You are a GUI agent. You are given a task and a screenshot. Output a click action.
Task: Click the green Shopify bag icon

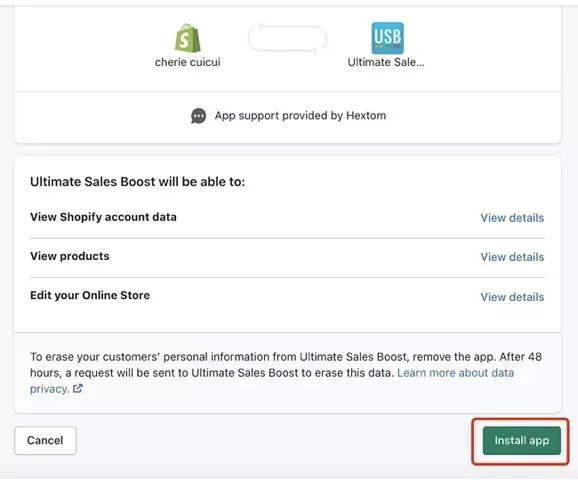click(x=188, y=38)
